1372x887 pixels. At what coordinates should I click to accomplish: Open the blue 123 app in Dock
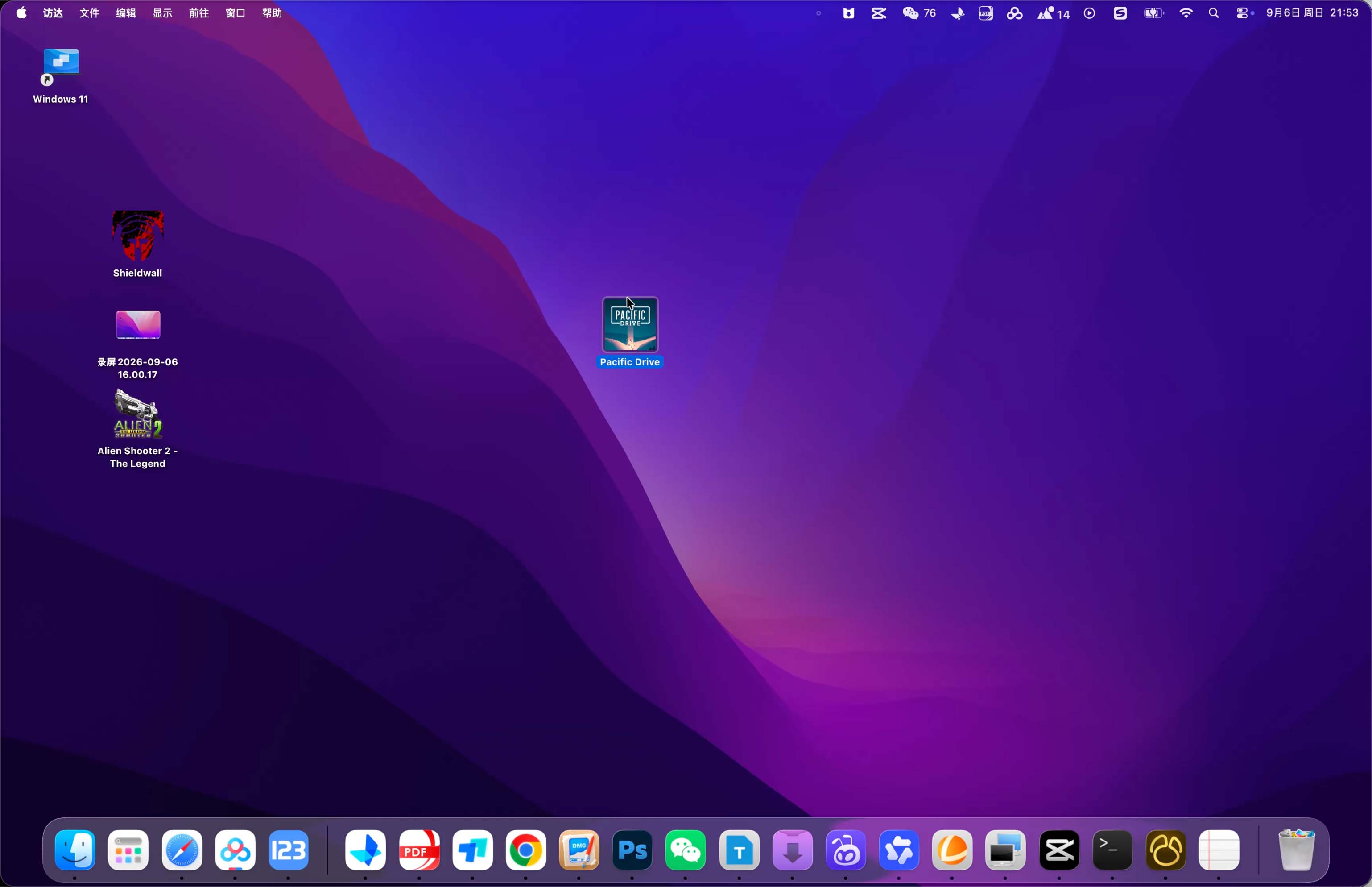(289, 850)
